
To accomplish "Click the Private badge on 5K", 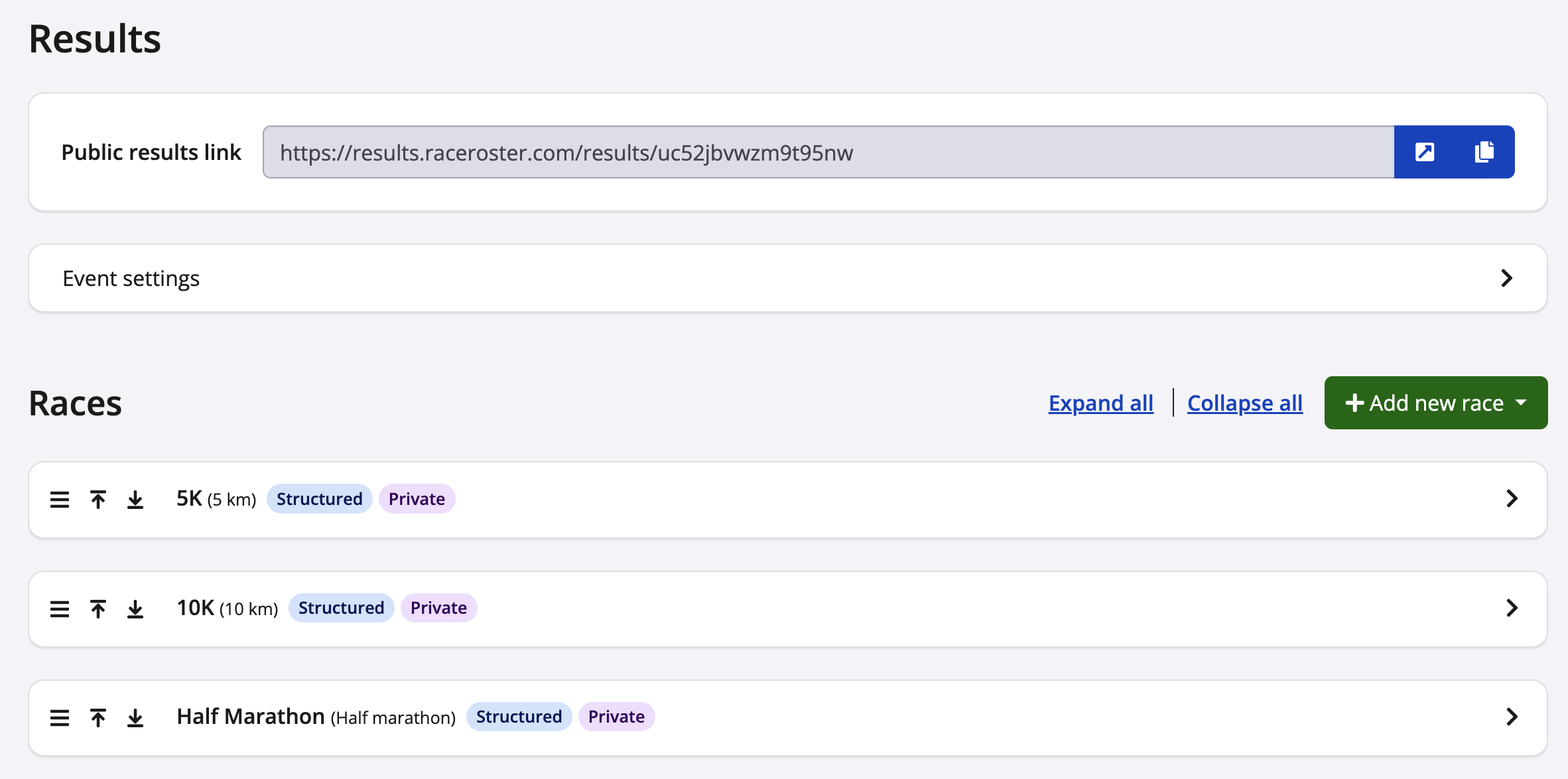I will 417,499.
